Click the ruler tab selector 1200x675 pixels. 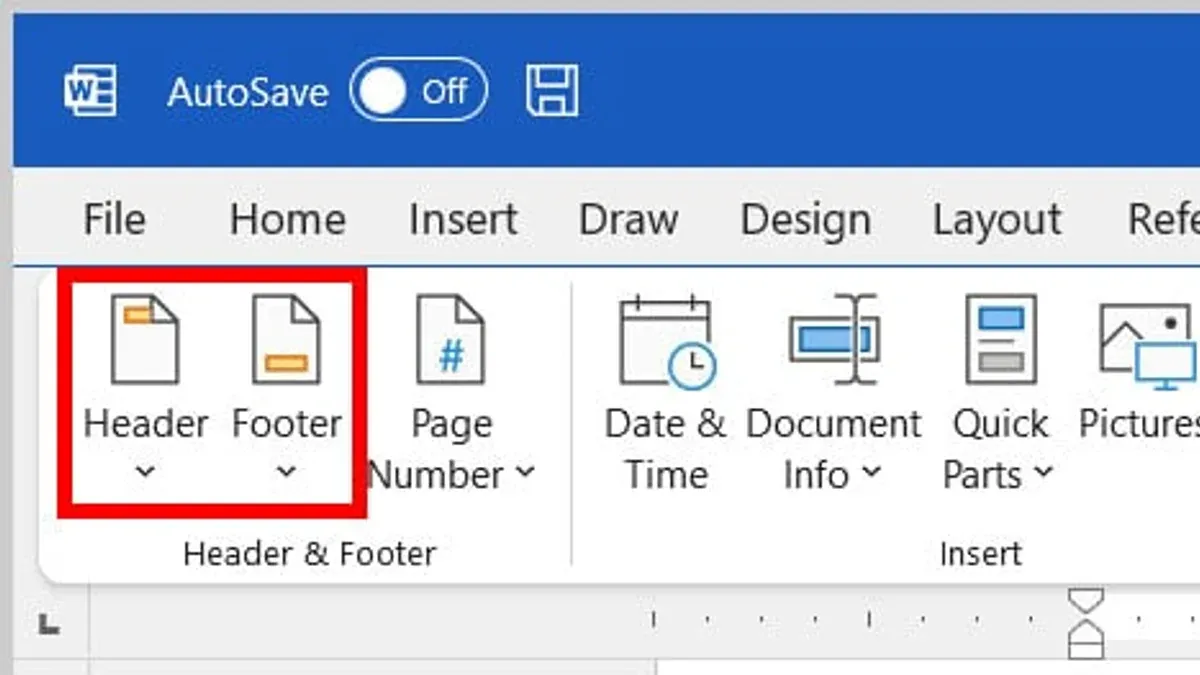coord(49,626)
